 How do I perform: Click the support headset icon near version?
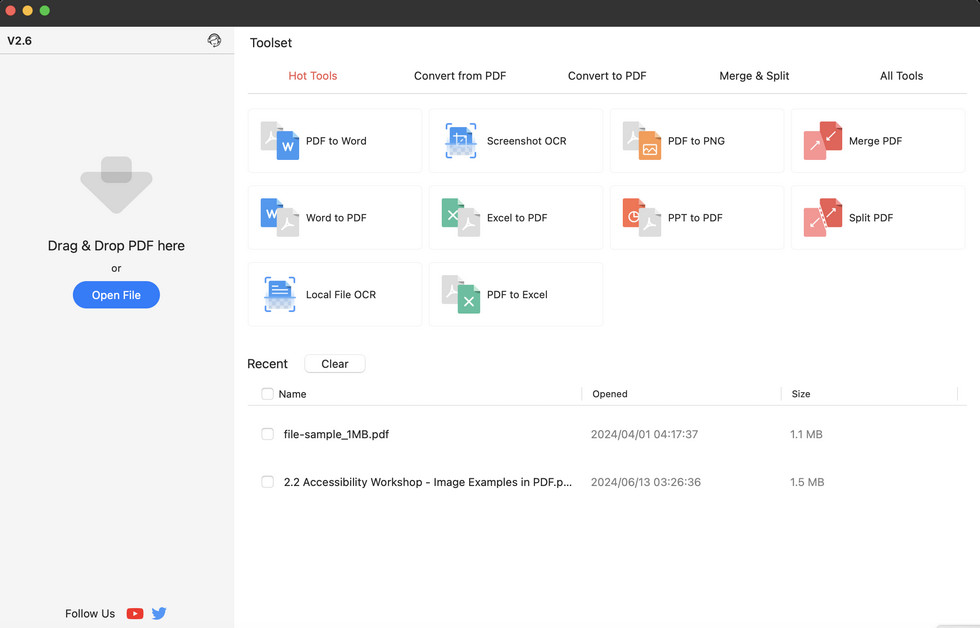pos(214,41)
